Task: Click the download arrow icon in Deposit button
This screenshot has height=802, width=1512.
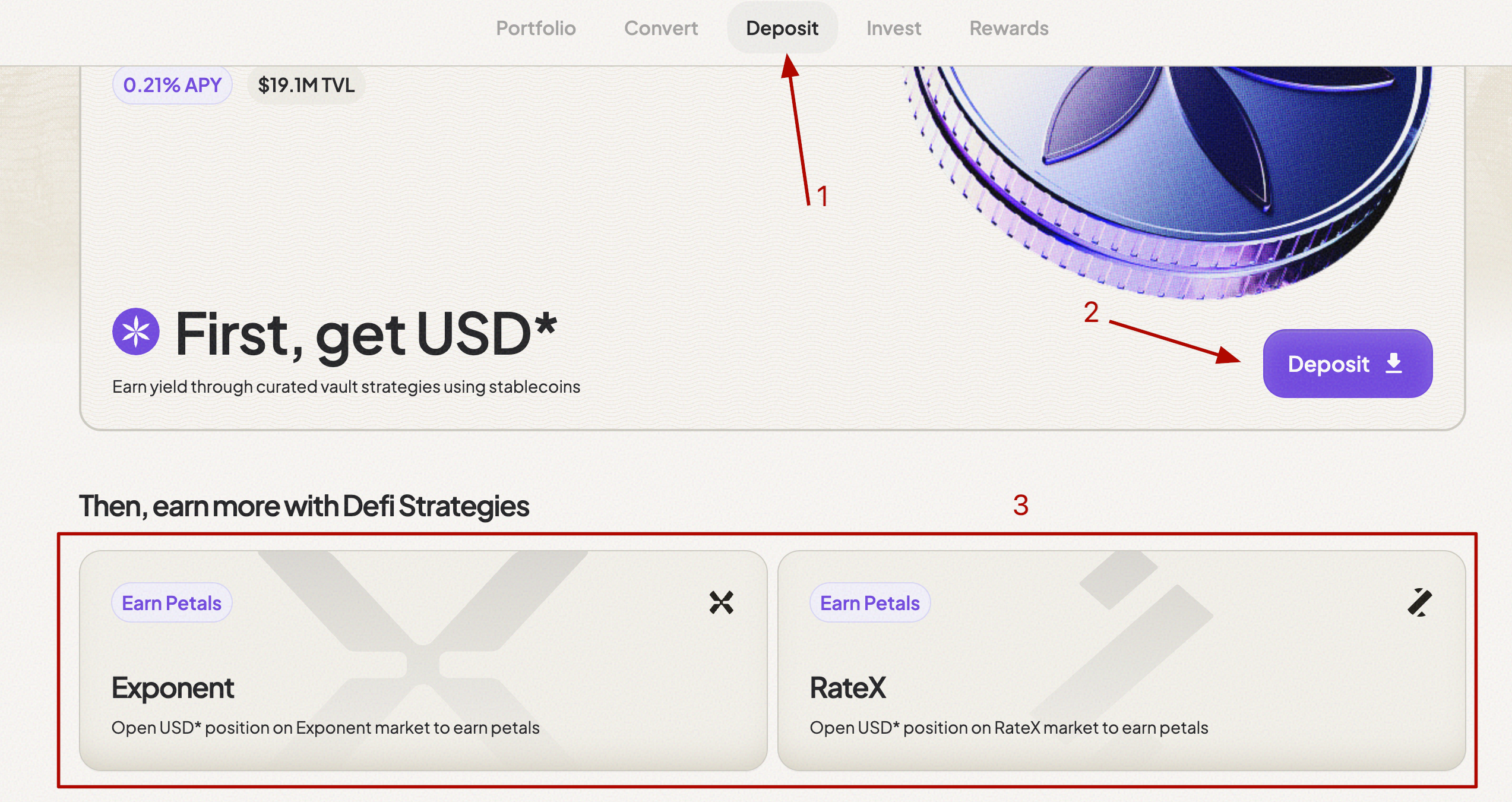Action: pos(1394,363)
